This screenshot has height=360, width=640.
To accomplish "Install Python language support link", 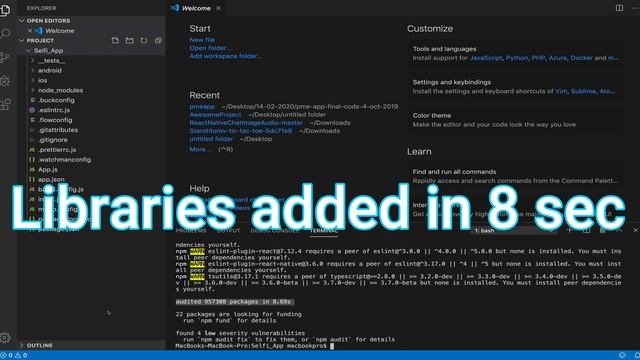I will click(x=517, y=58).
